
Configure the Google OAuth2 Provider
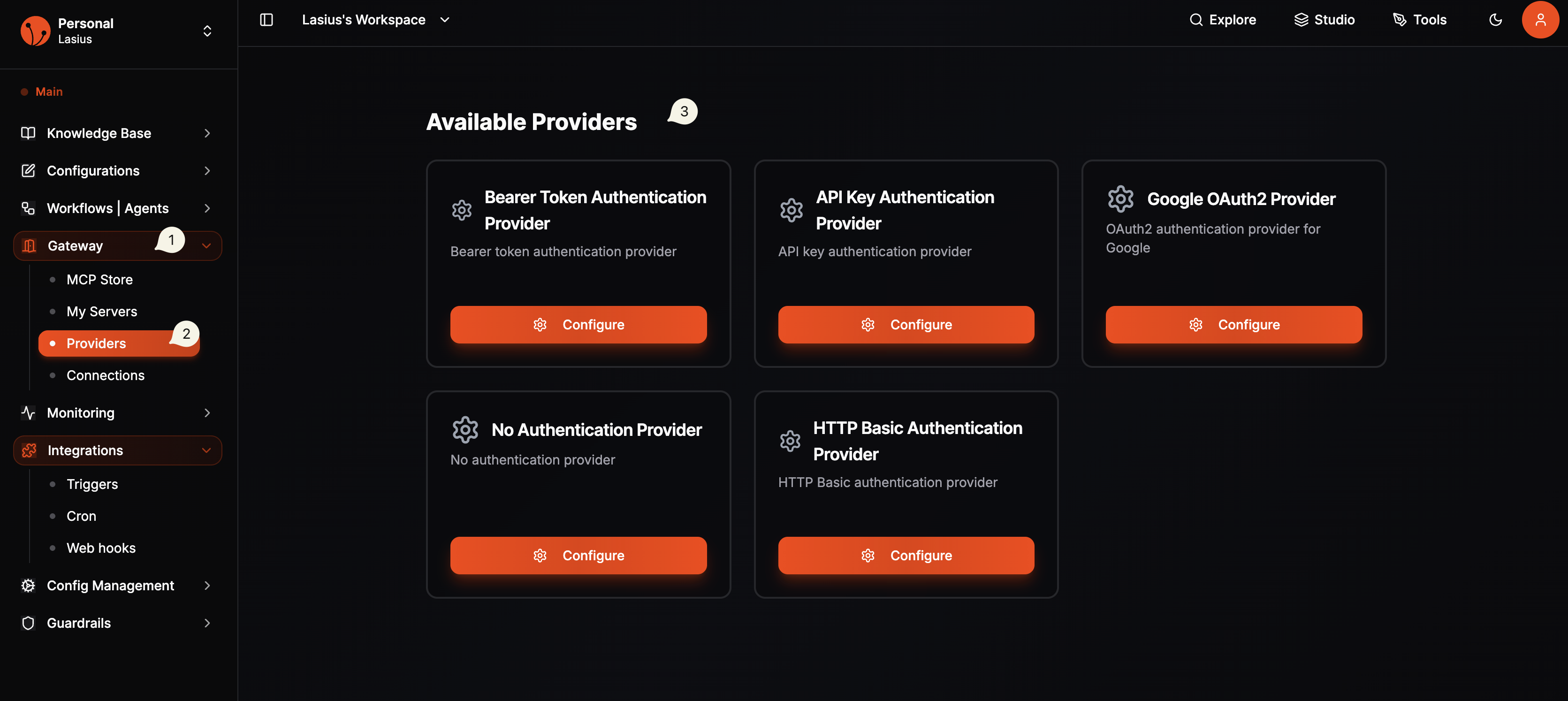click(1233, 324)
